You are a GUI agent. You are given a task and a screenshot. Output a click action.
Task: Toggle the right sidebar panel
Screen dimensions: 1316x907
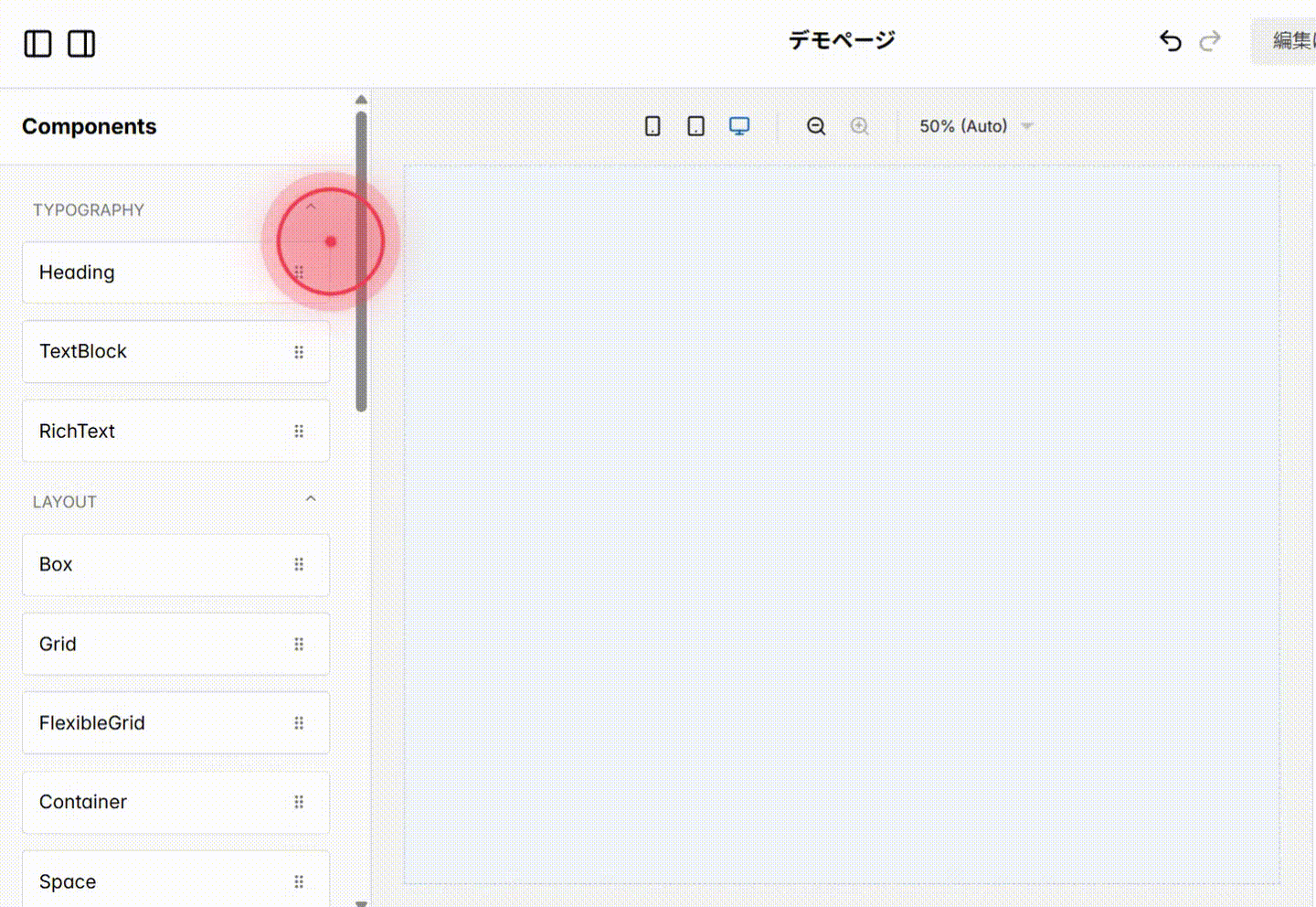(80, 43)
